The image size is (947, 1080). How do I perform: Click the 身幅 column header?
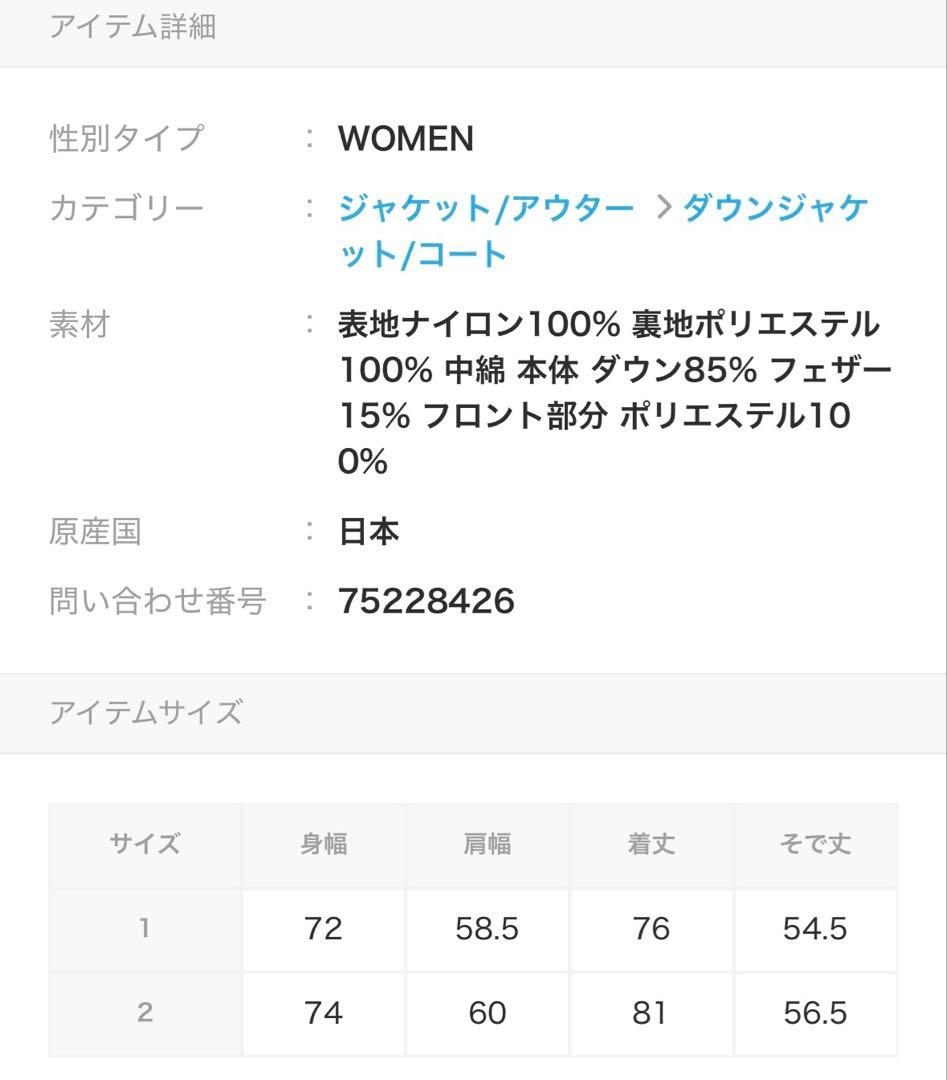(323, 845)
